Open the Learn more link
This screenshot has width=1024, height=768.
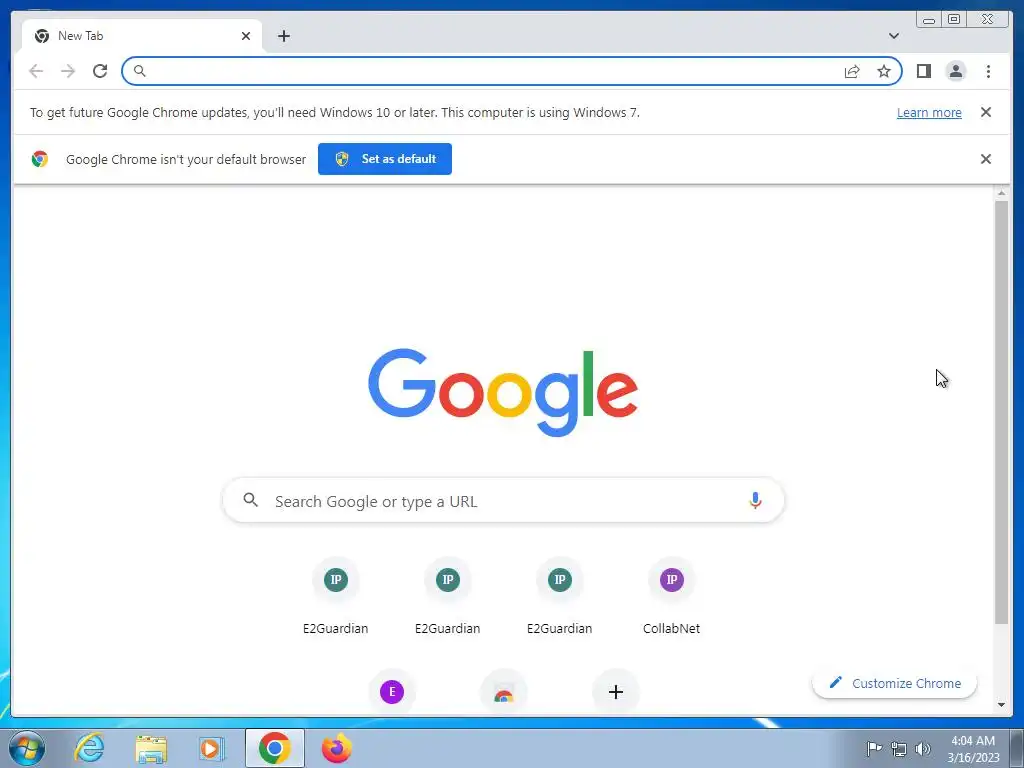929,112
